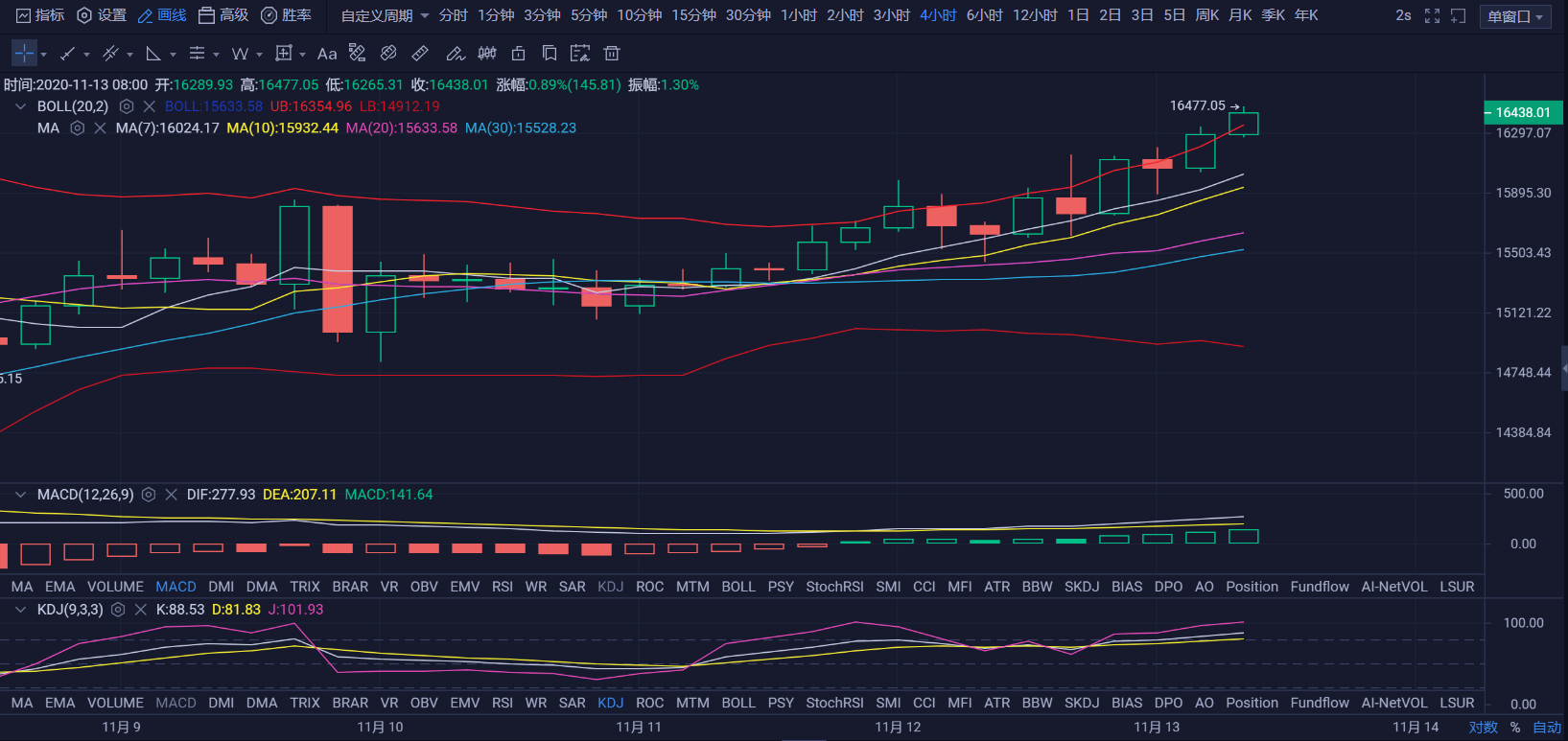
Task: Click the text annotation 'Aa' tool
Action: click(327, 54)
